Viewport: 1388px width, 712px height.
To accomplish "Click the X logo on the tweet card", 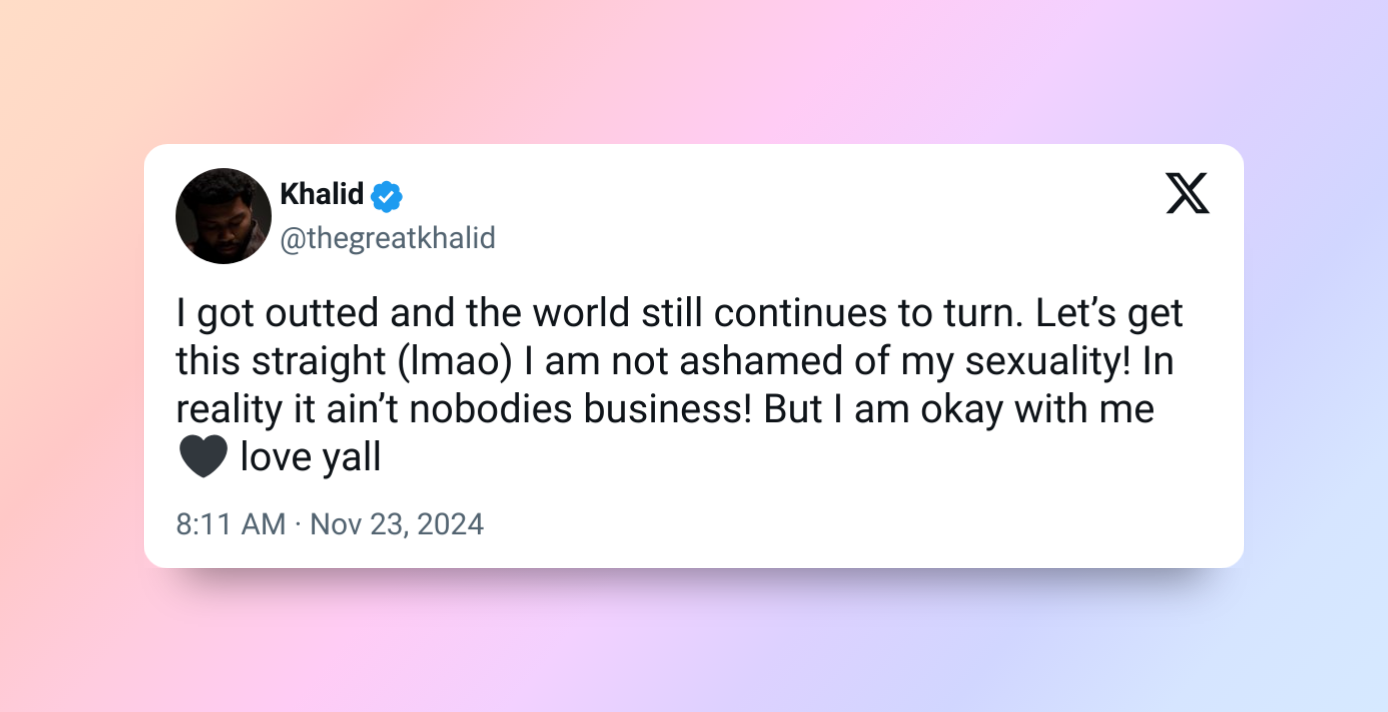I will (x=1187, y=193).
